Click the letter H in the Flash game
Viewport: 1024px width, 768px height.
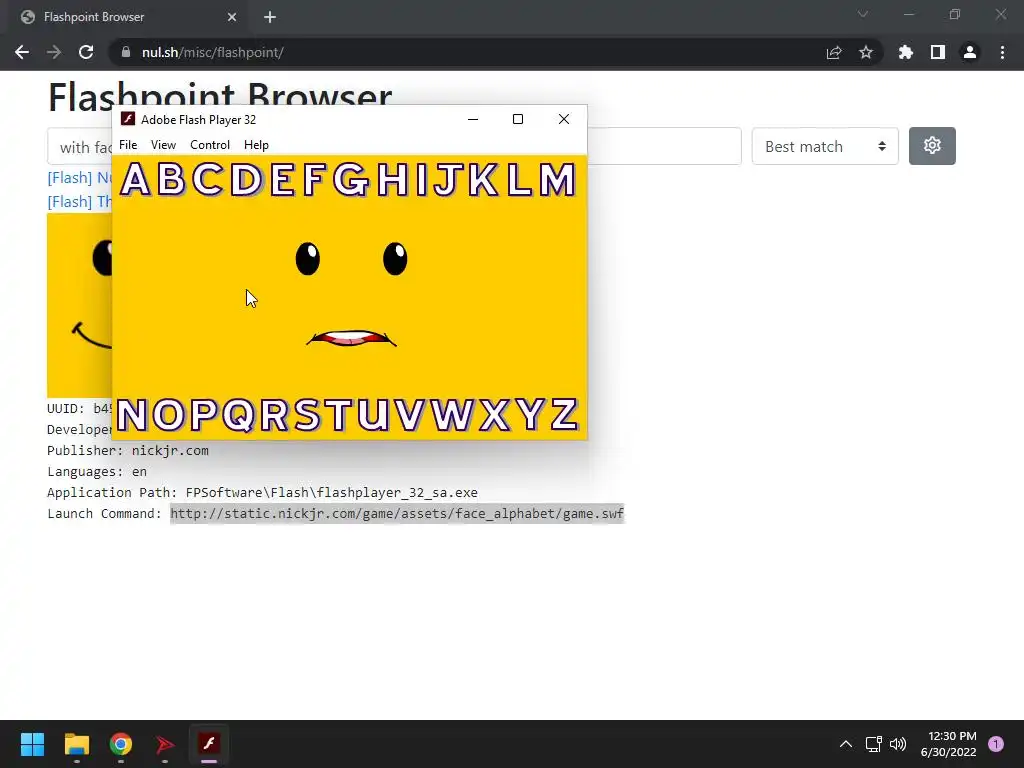[392, 180]
